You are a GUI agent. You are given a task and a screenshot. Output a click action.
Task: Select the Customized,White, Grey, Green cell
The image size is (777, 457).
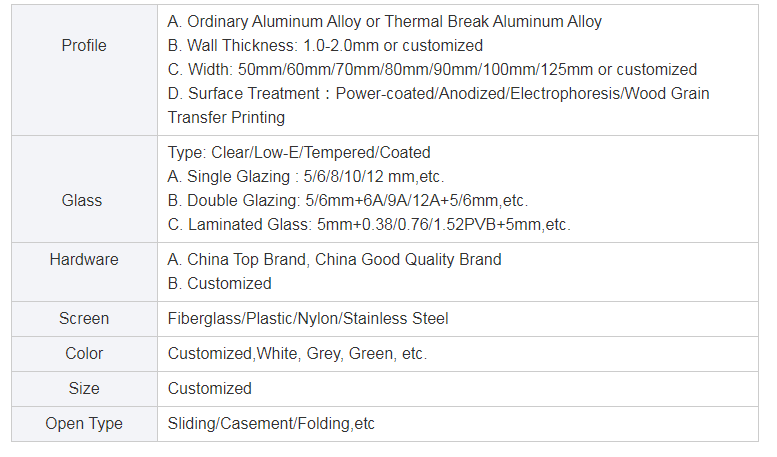pyautogui.click(x=458, y=354)
